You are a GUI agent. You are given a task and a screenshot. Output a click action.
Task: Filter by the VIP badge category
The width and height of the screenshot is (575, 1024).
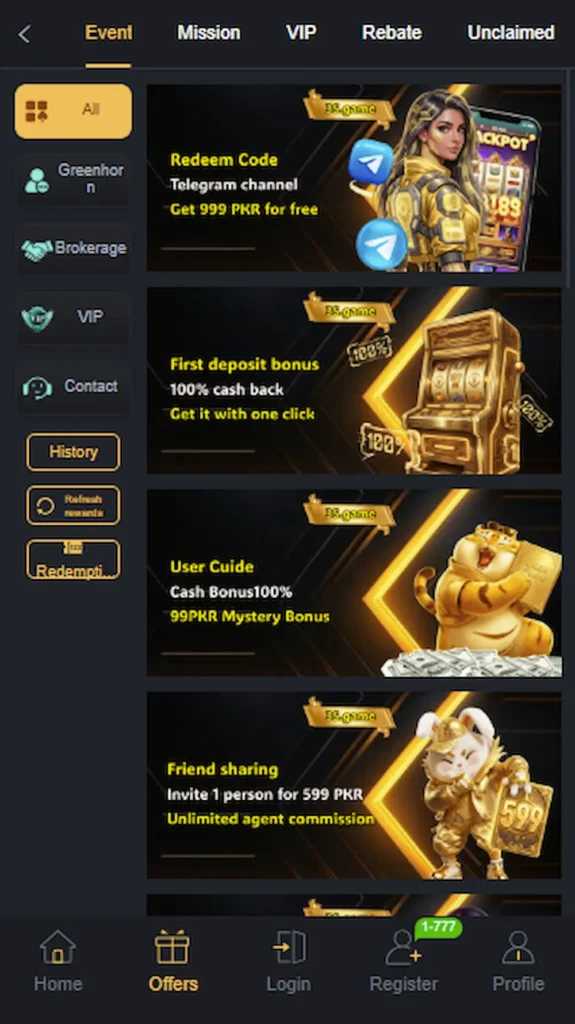point(73,318)
